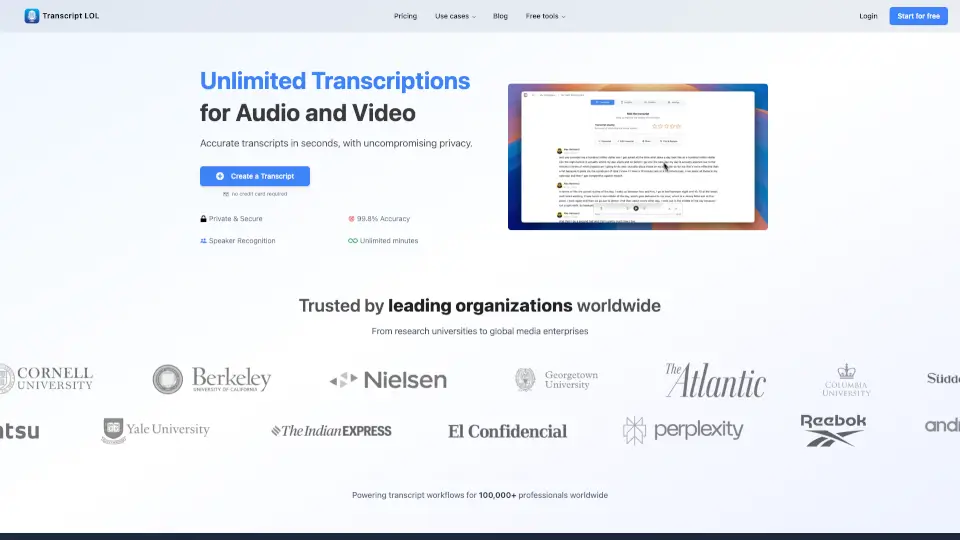Click the Reebok logo
Screen dimensions: 960x540
(x=833, y=429)
